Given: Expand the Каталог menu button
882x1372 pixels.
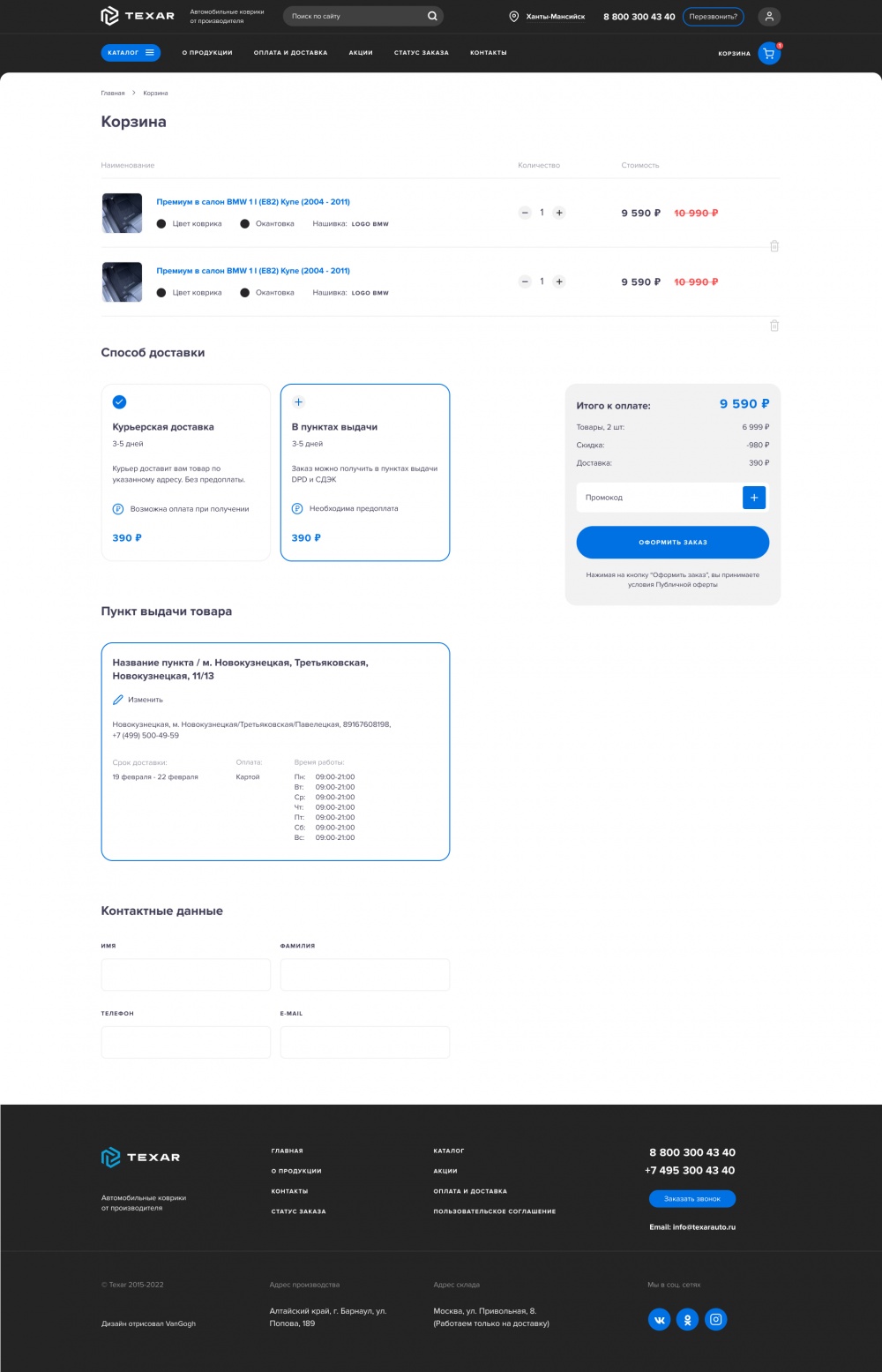Looking at the screenshot, I should 131,53.
